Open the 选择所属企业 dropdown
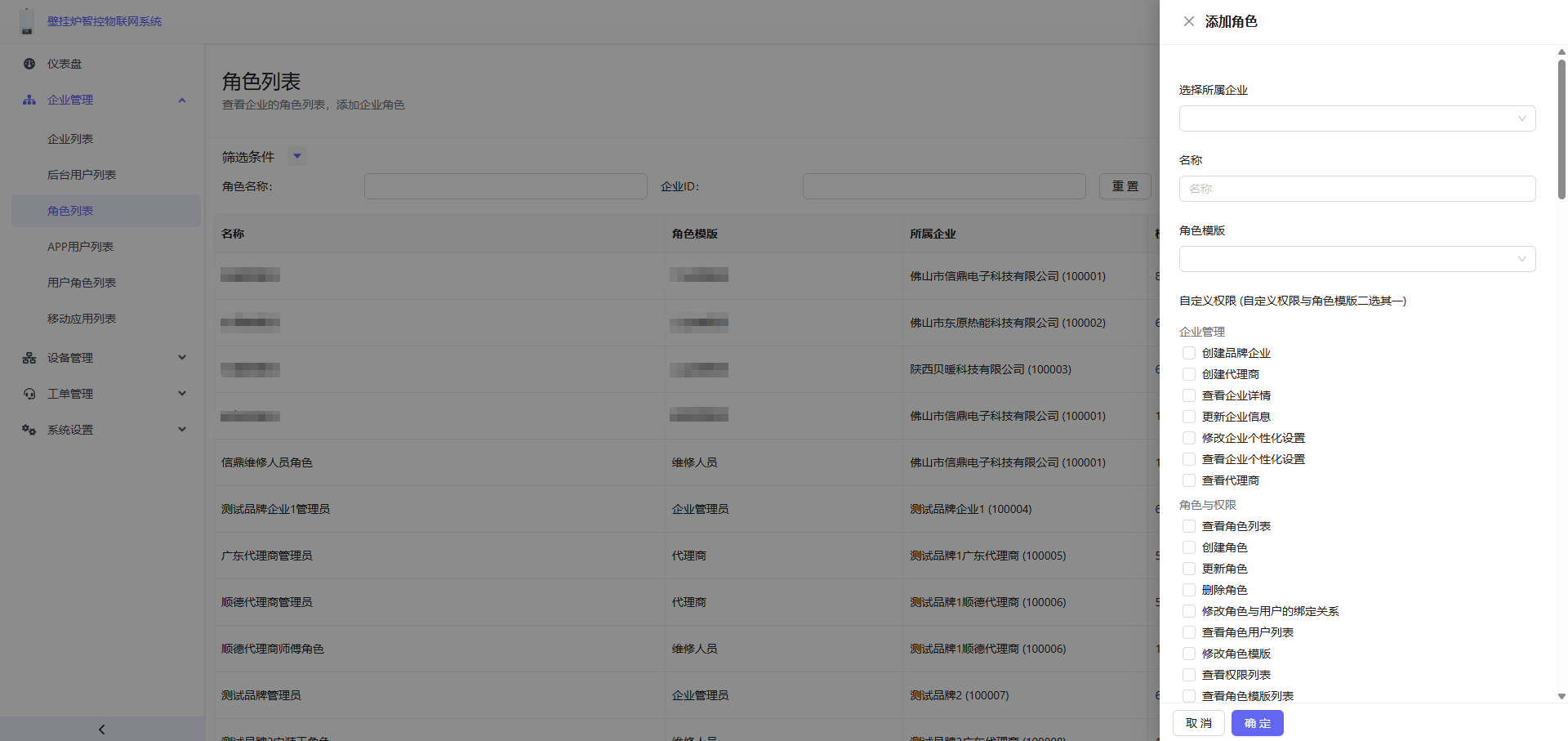 pyautogui.click(x=1356, y=118)
